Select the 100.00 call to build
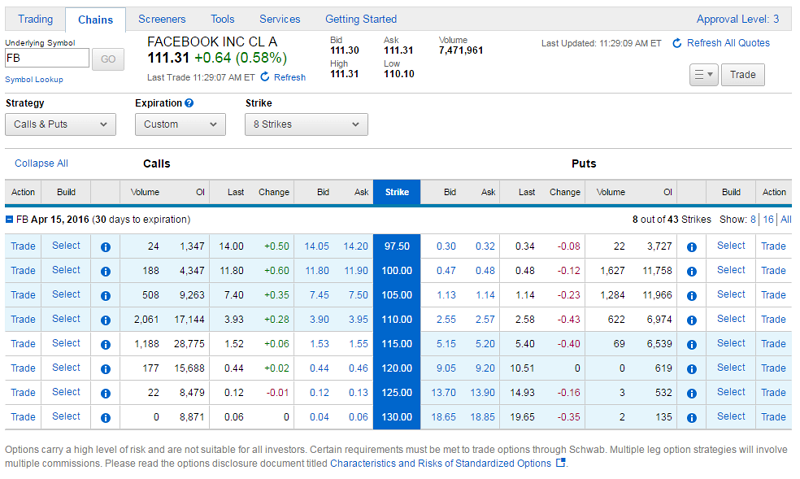 pyautogui.click(x=66, y=270)
